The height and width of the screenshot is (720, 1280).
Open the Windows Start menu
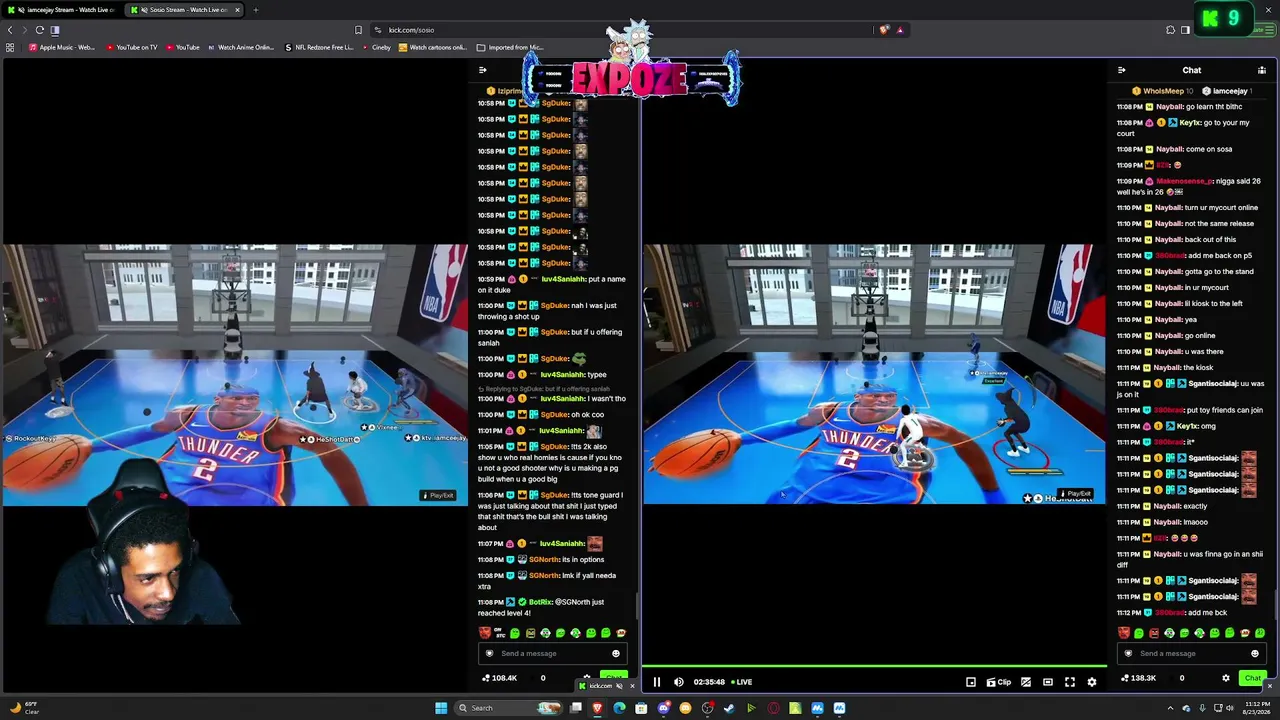[x=440, y=708]
